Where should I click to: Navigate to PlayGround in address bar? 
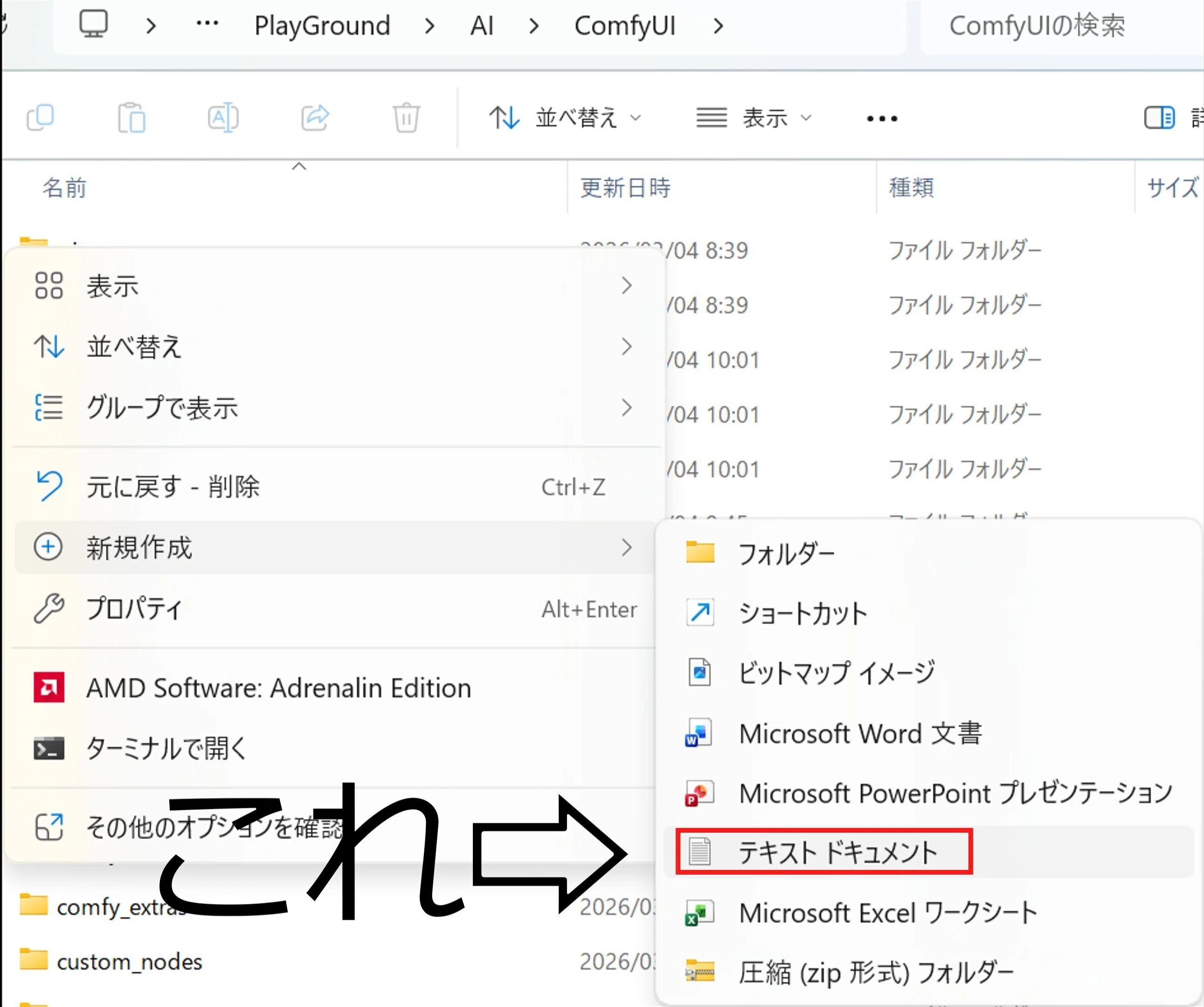click(x=322, y=26)
